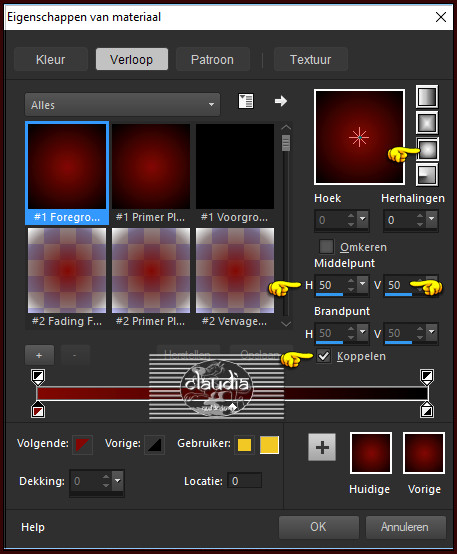Switch to the Patroon tab
Viewport: 457px width, 554px height.
[x=212, y=59]
